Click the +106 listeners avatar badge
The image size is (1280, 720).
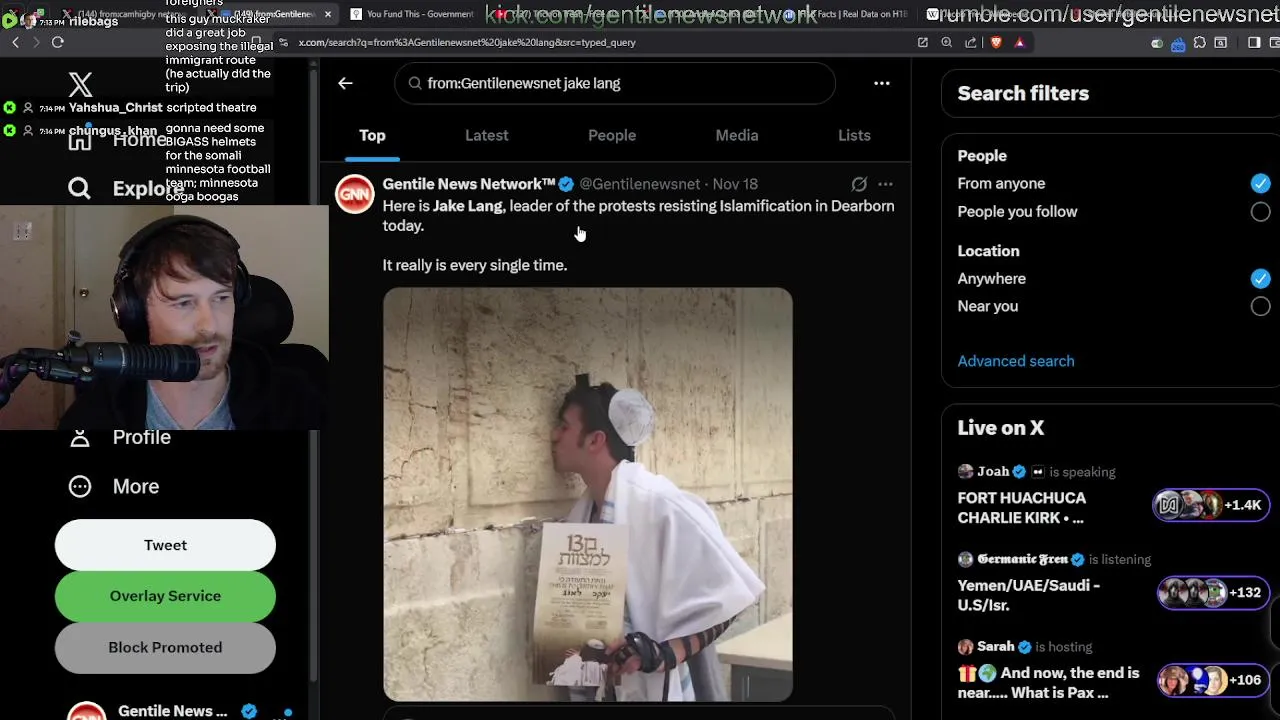pyautogui.click(x=1213, y=680)
